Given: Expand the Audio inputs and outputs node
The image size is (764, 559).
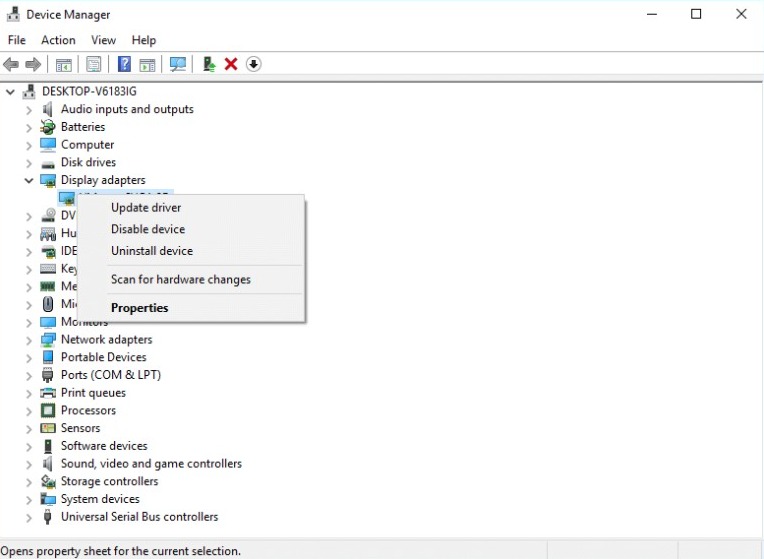Looking at the screenshot, I should click(x=29, y=109).
